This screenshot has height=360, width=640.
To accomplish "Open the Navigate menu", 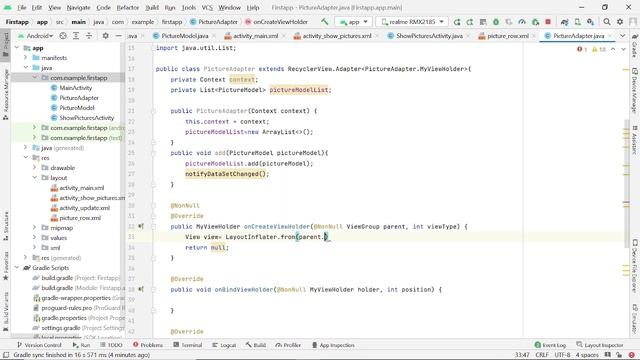I will pos(78,7).
